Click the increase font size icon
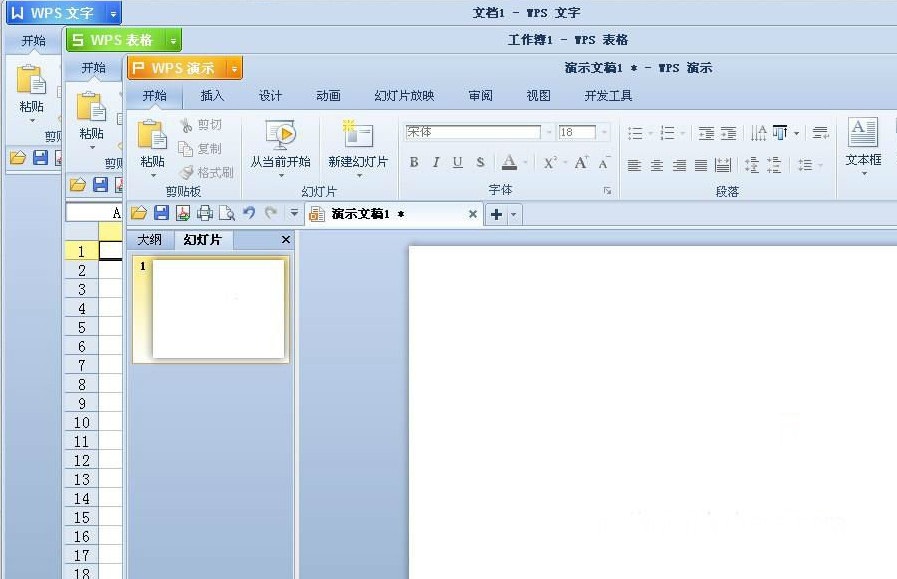Image resolution: width=897 pixels, height=579 pixels. click(x=581, y=162)
